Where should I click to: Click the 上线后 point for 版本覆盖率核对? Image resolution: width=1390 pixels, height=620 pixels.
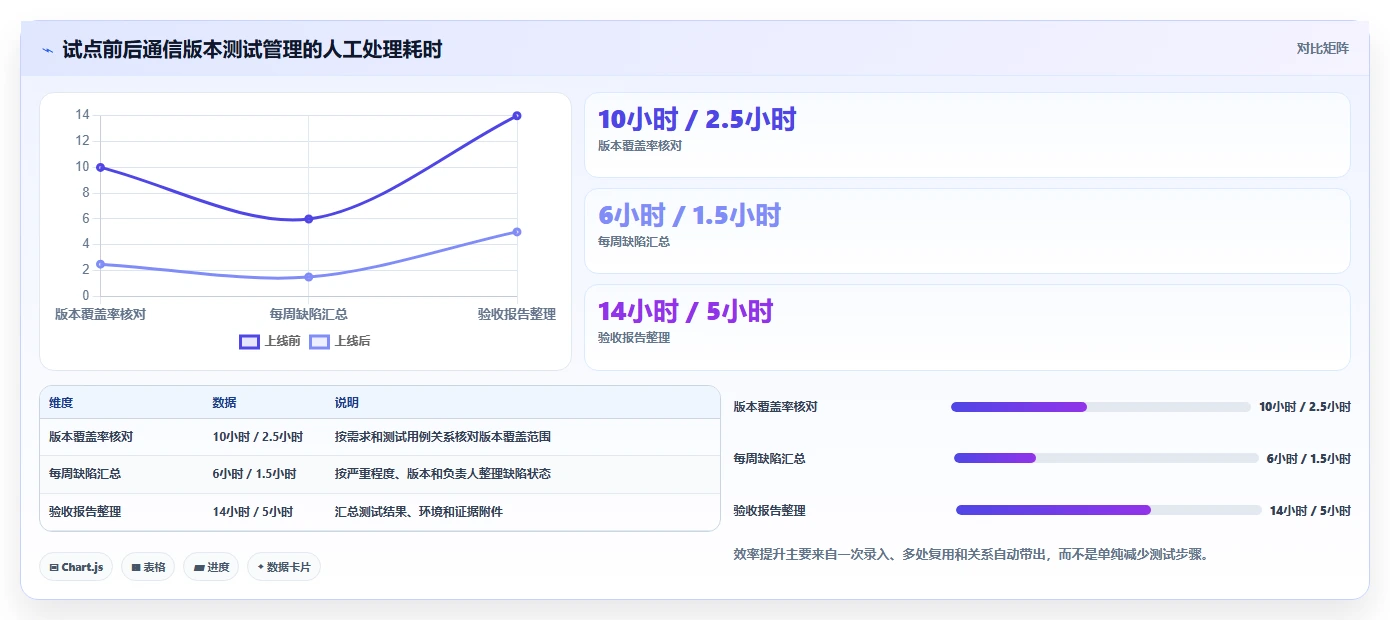[100, 264]
